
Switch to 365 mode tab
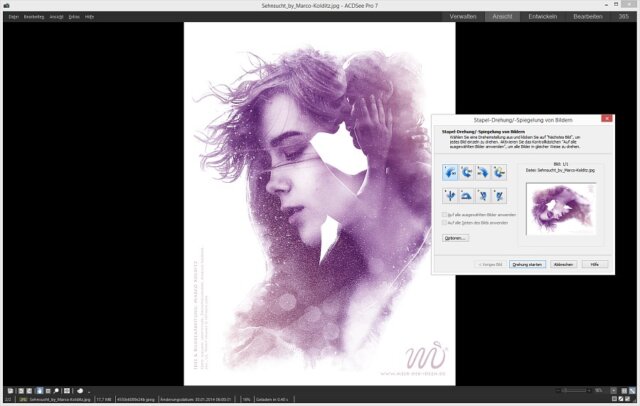pos(623,16)
